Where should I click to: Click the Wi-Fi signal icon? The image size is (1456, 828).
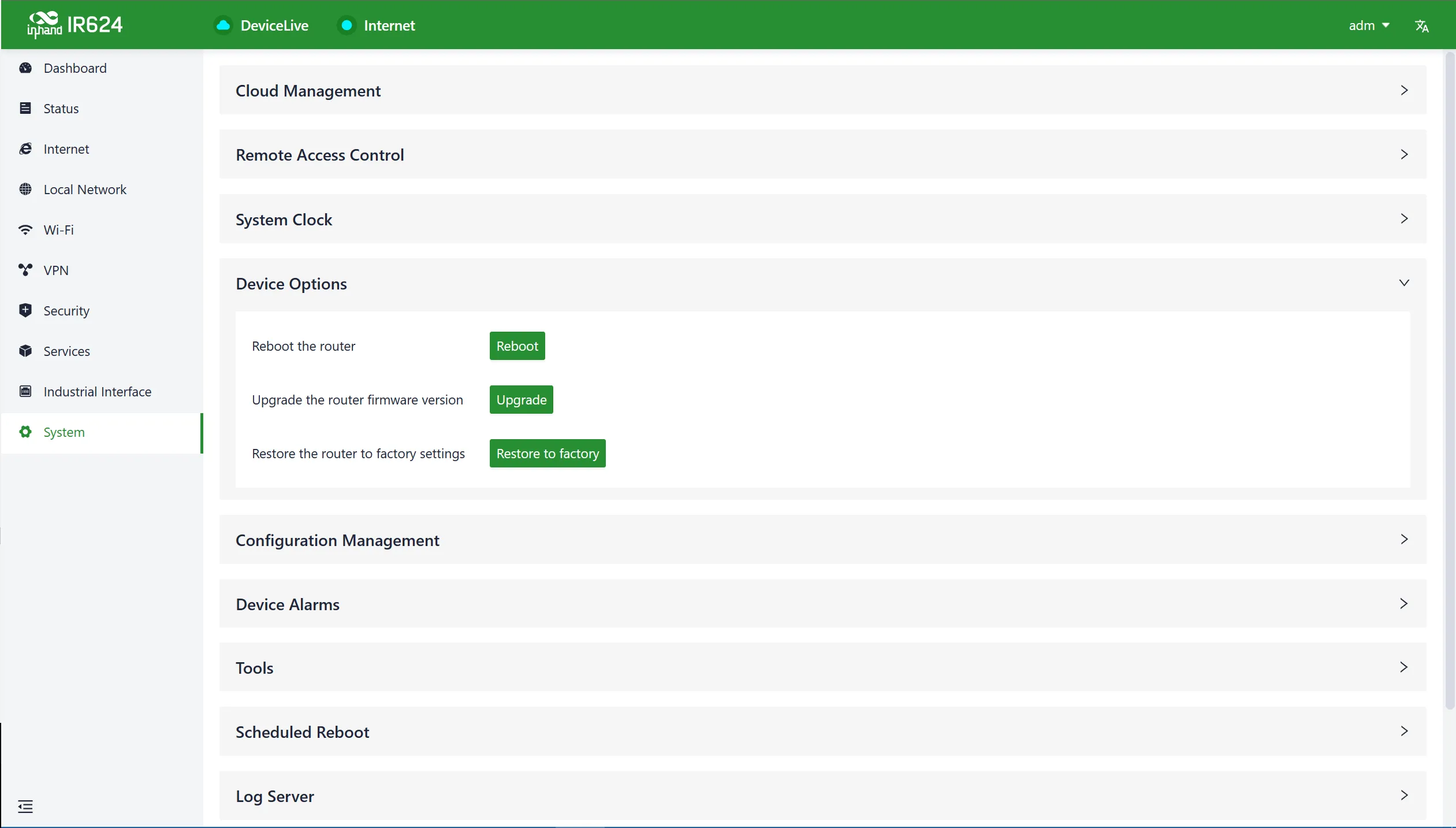pyautogui.click(x=25, y=230)
